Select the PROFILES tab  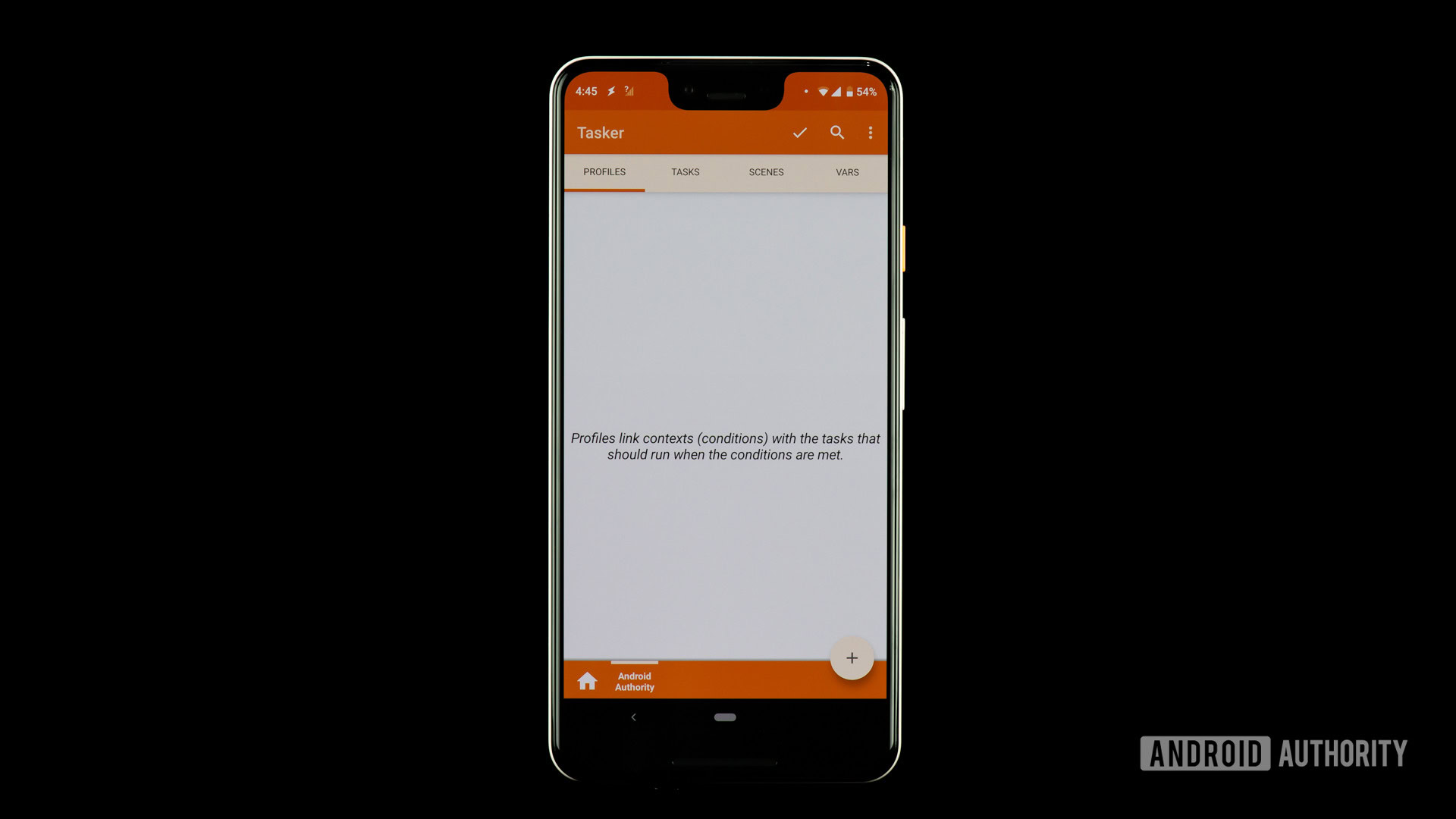pos(604,172)
